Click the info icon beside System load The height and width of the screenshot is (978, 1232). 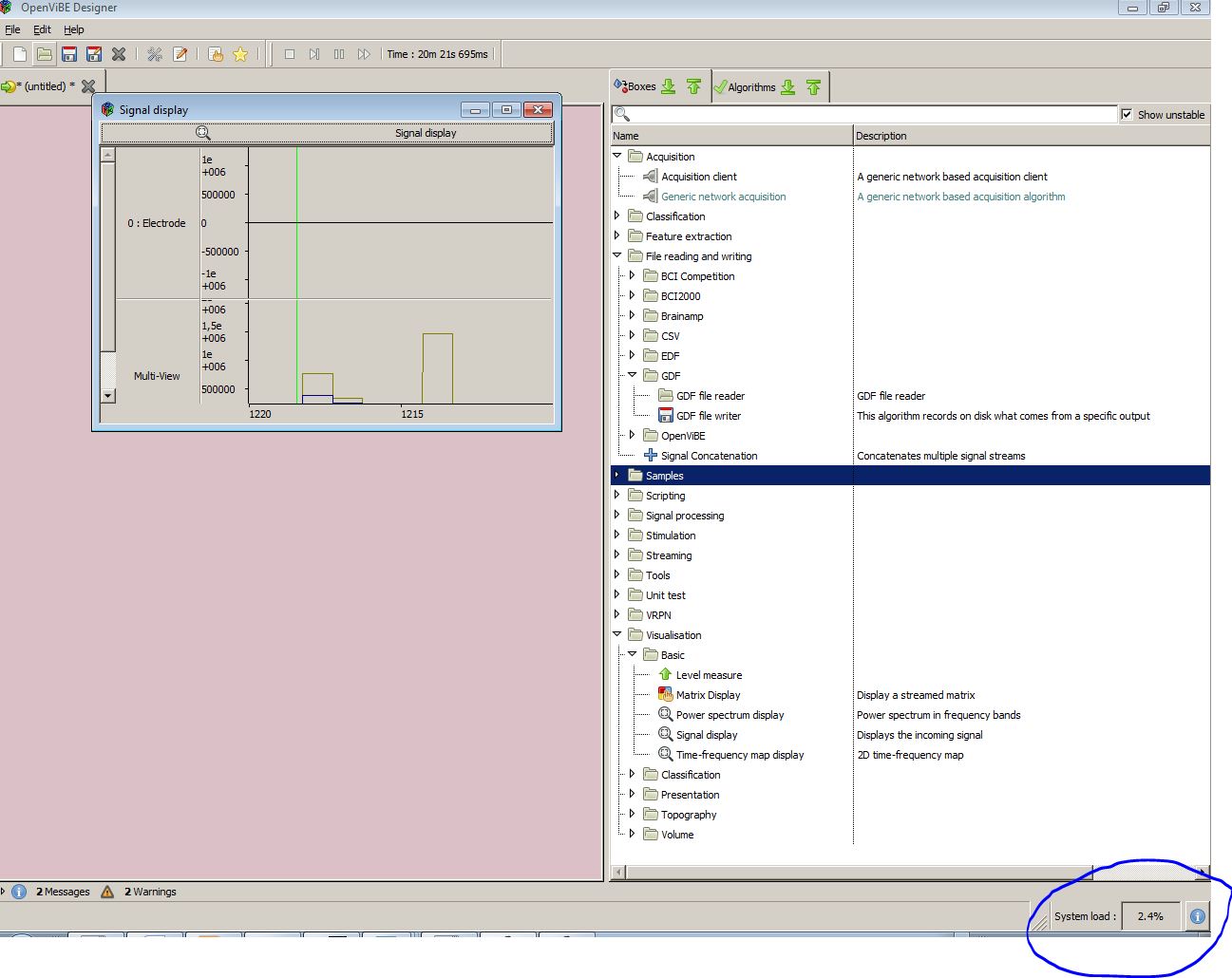click(1197, 916)
